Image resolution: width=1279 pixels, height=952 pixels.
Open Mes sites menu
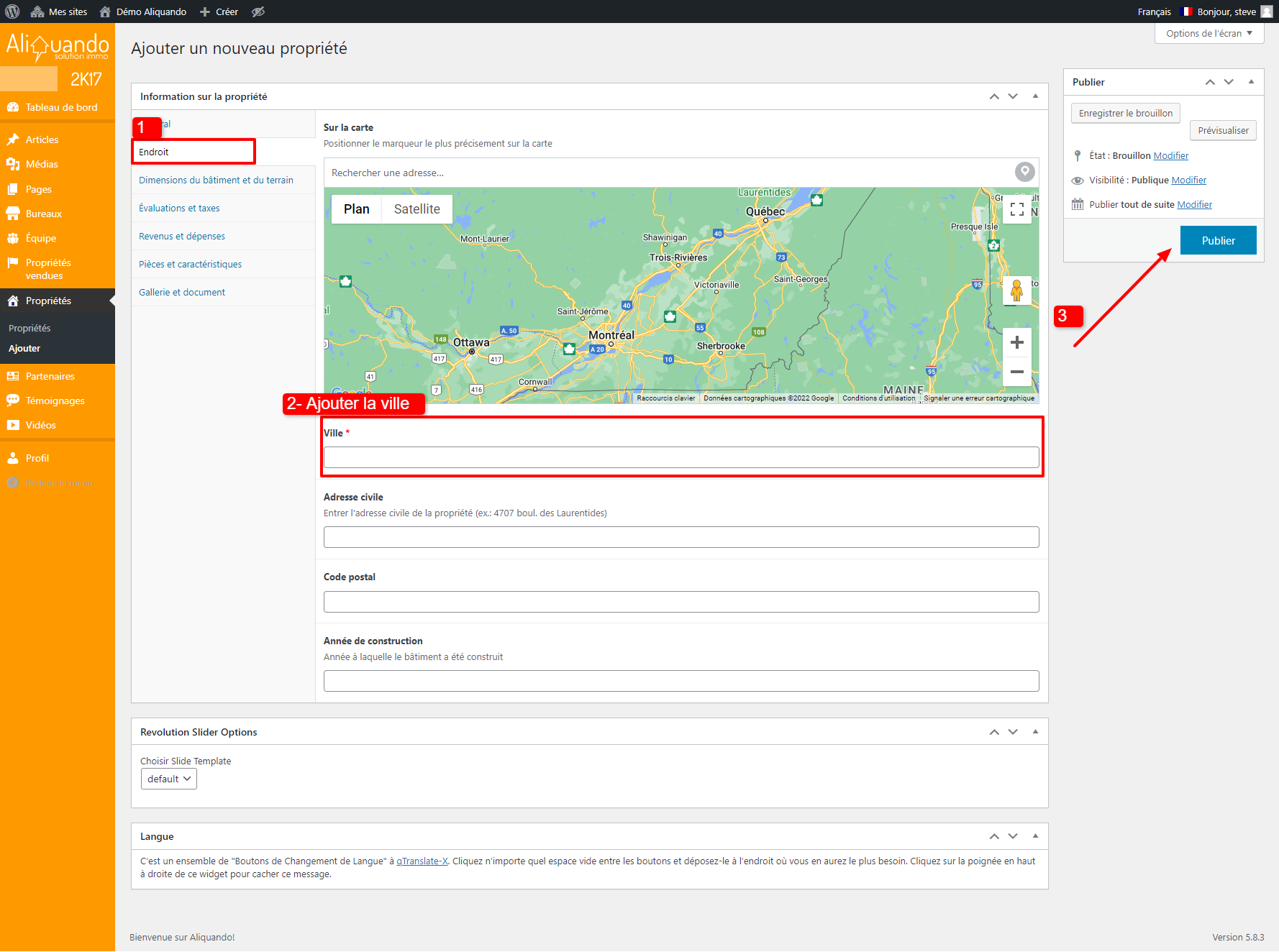[58, 12]
